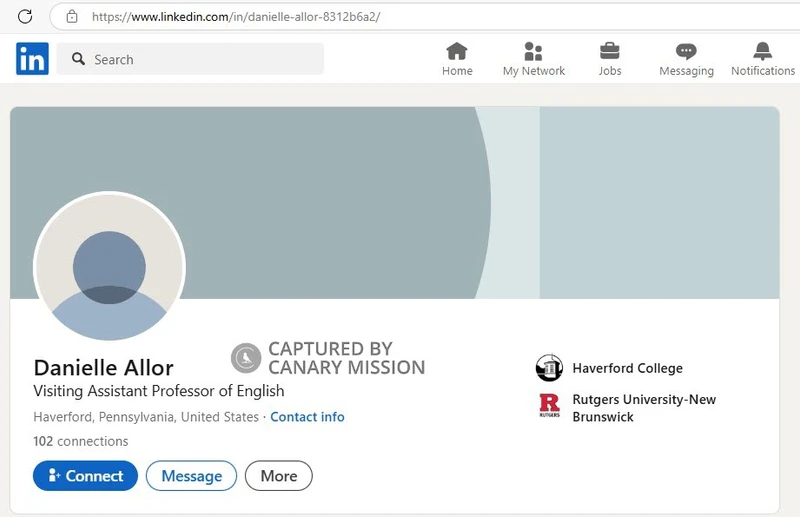Expand the More options button
Screen dimensions: 800x517
[x=279, y=476]
